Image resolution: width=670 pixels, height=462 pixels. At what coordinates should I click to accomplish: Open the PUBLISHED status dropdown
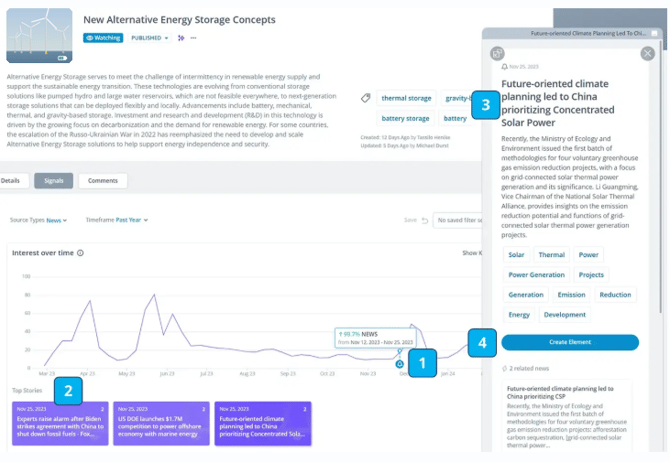point(149,38)
